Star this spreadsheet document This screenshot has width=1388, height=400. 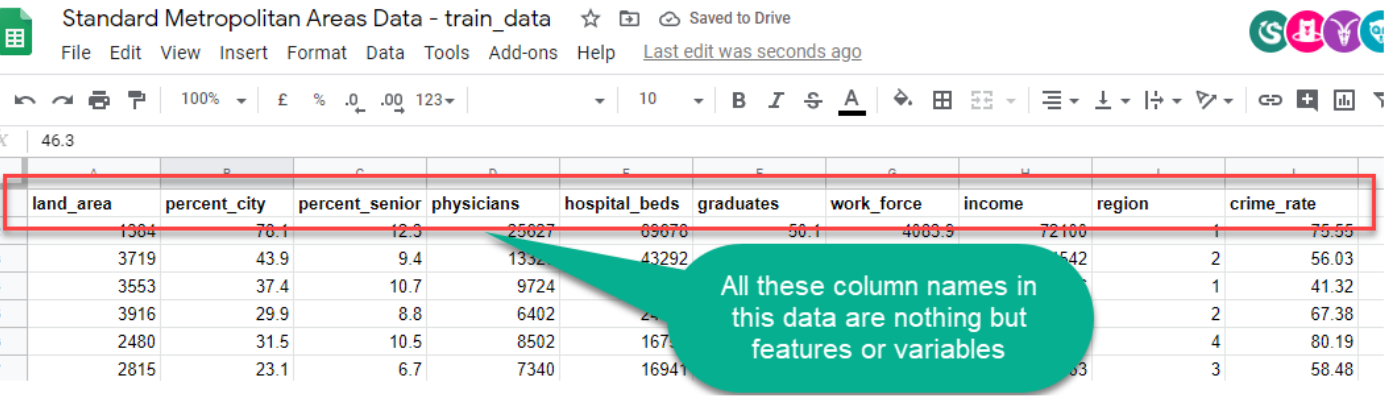click(x=591, y=19)
